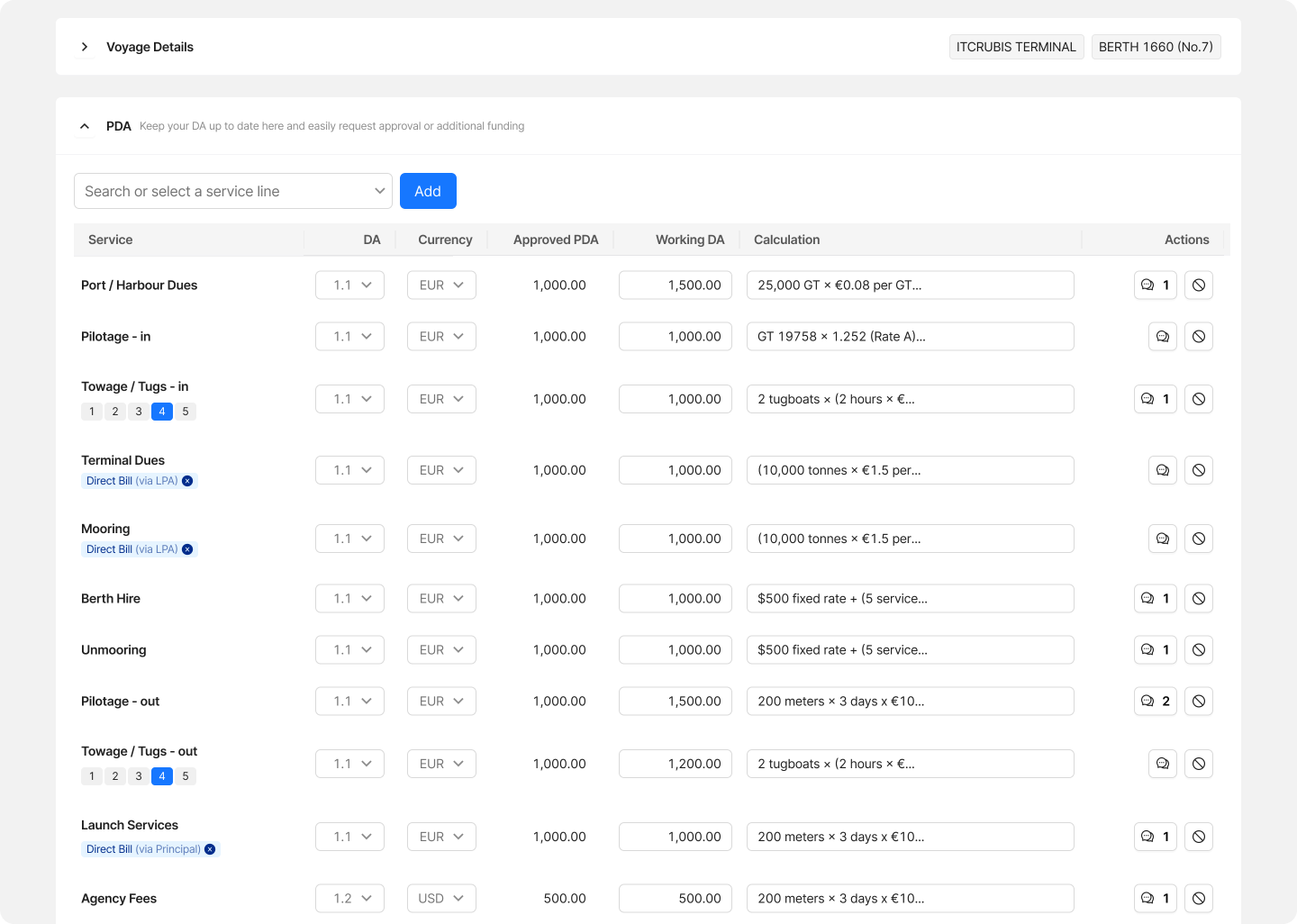This screenshot has height=924, width=1297.
Task: Open comments for Pilotage - in
Action: tap(1163, 337)
